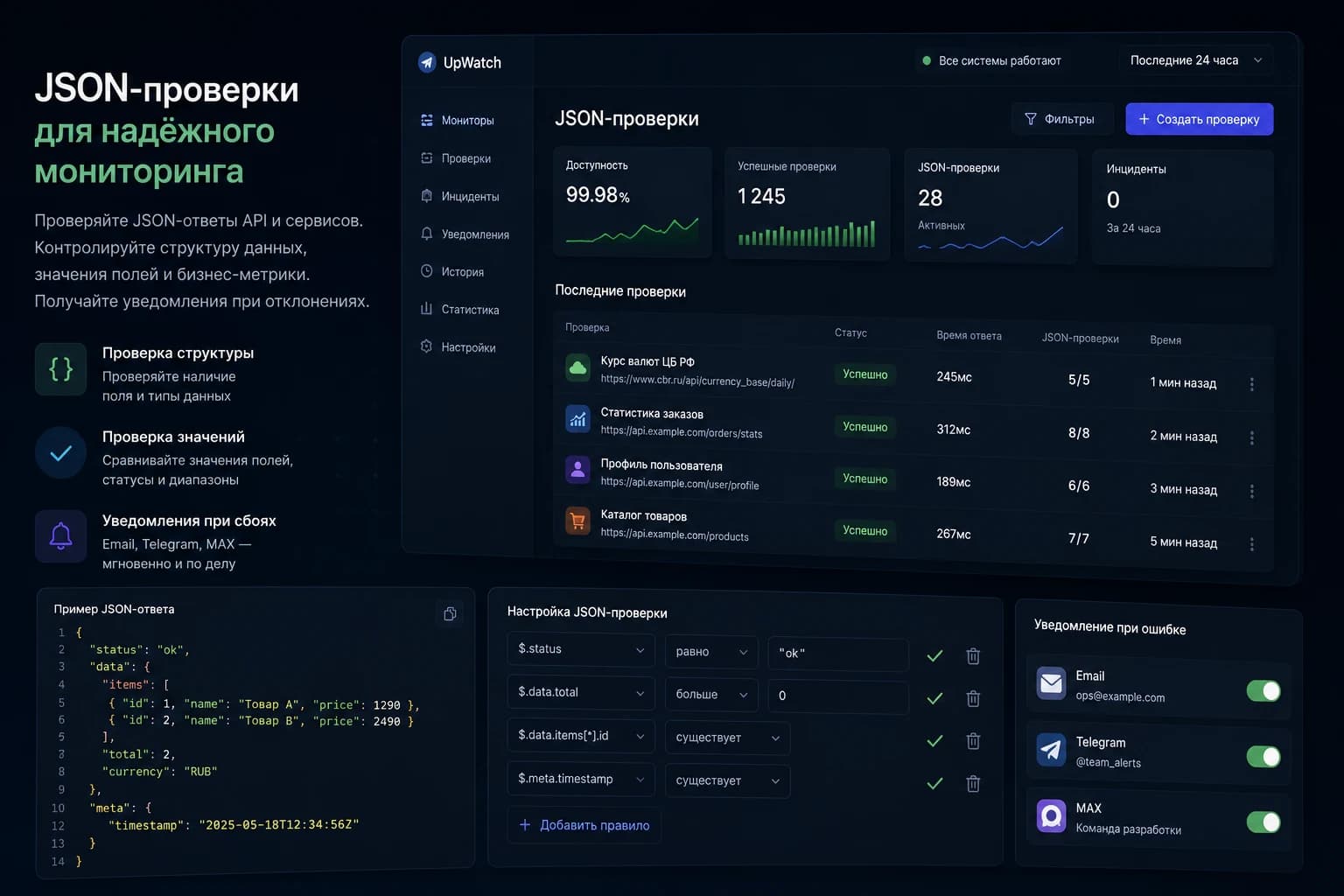
Task: Select История in the sidebar
Action: 452,271
